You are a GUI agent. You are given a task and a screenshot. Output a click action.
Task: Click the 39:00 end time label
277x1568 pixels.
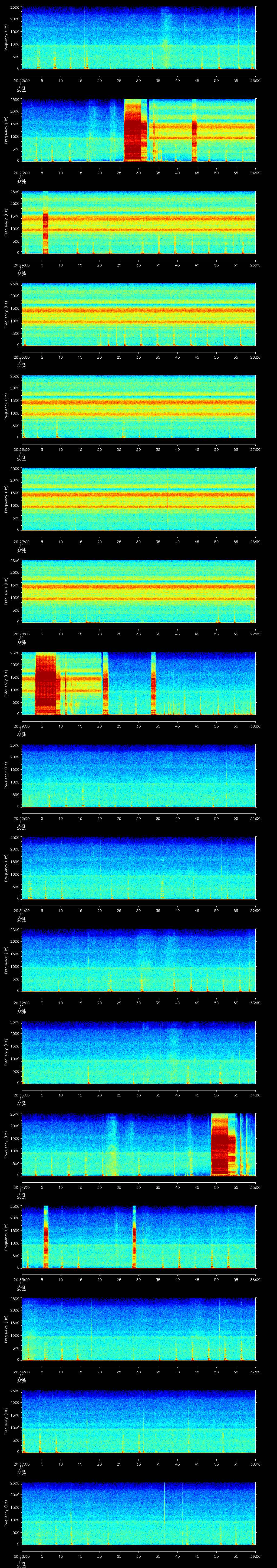pyautogui.click(x=255, y=1556)
